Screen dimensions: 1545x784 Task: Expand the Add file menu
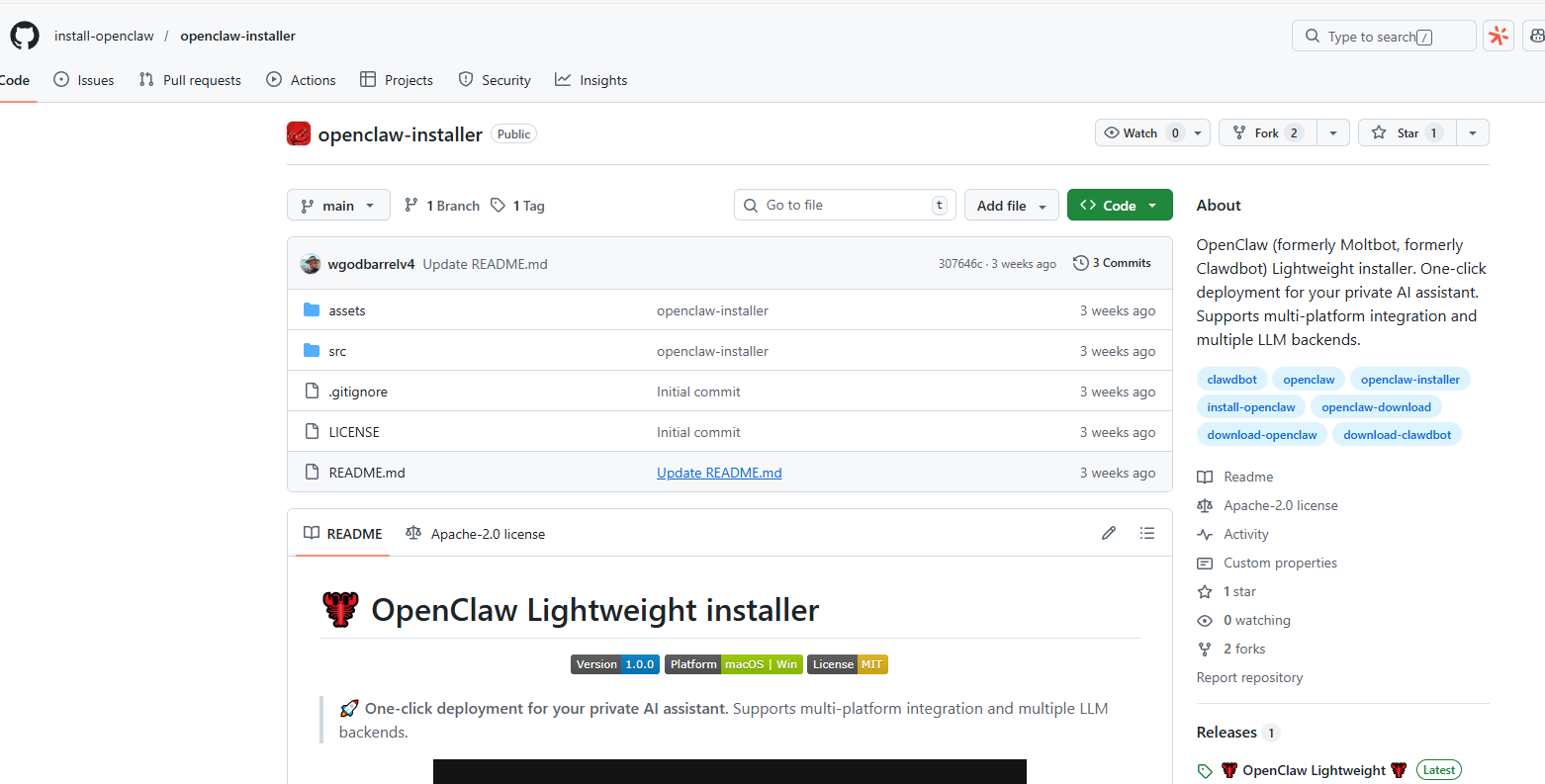coord(1011,206)
